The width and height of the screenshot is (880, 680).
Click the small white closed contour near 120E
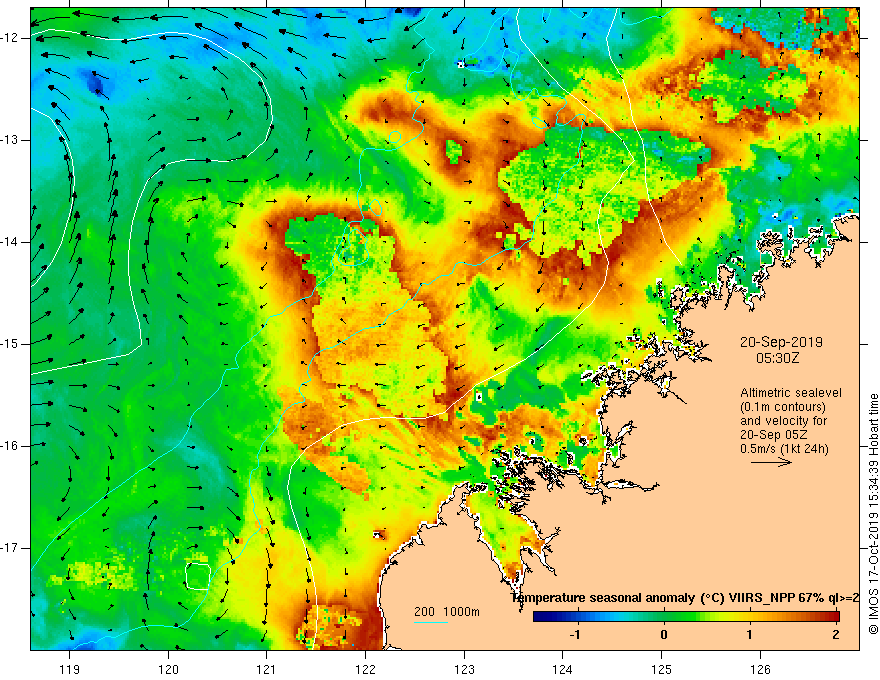coord(198,576)
